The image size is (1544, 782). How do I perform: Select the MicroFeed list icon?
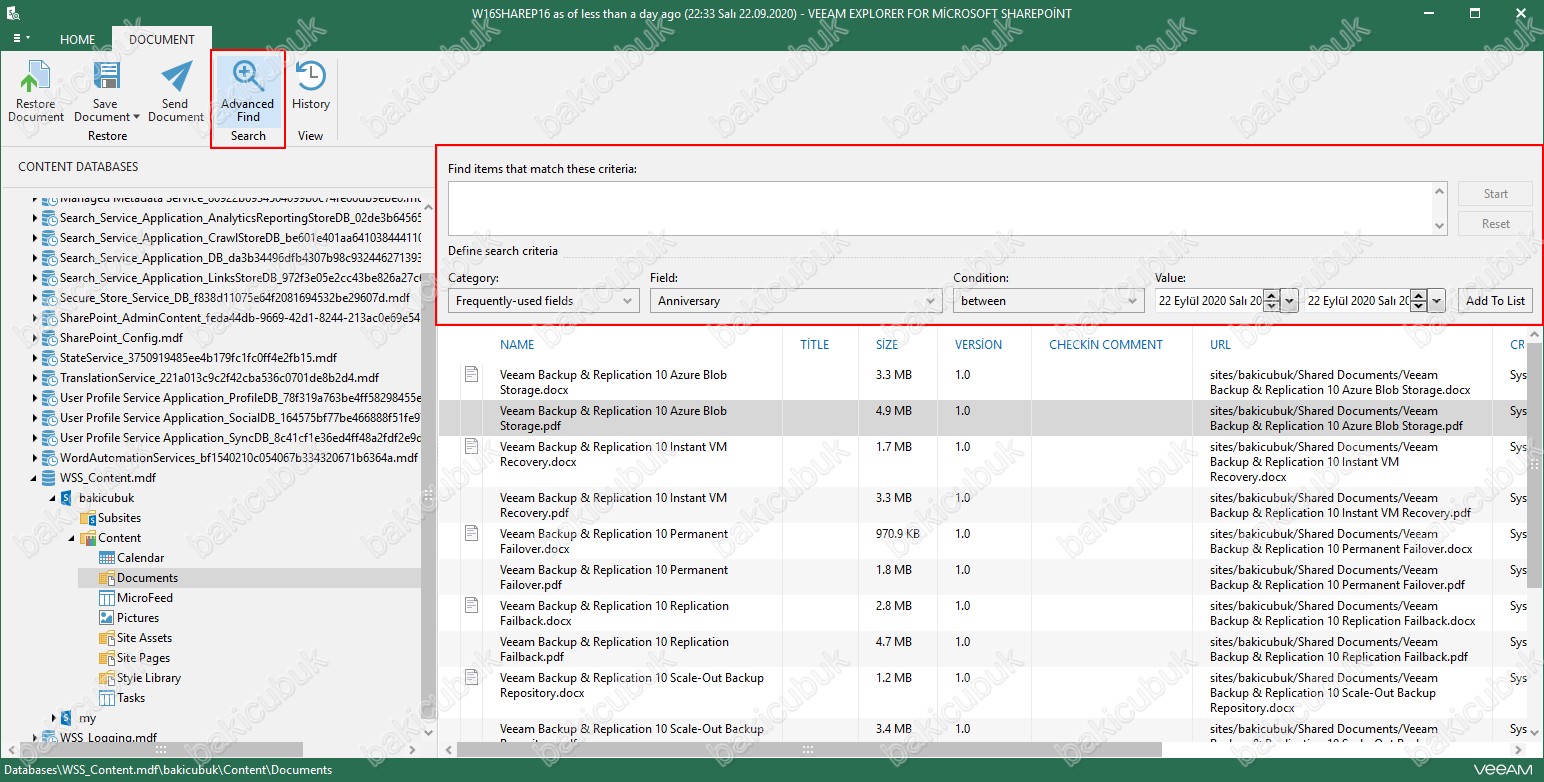coord(107,598)
